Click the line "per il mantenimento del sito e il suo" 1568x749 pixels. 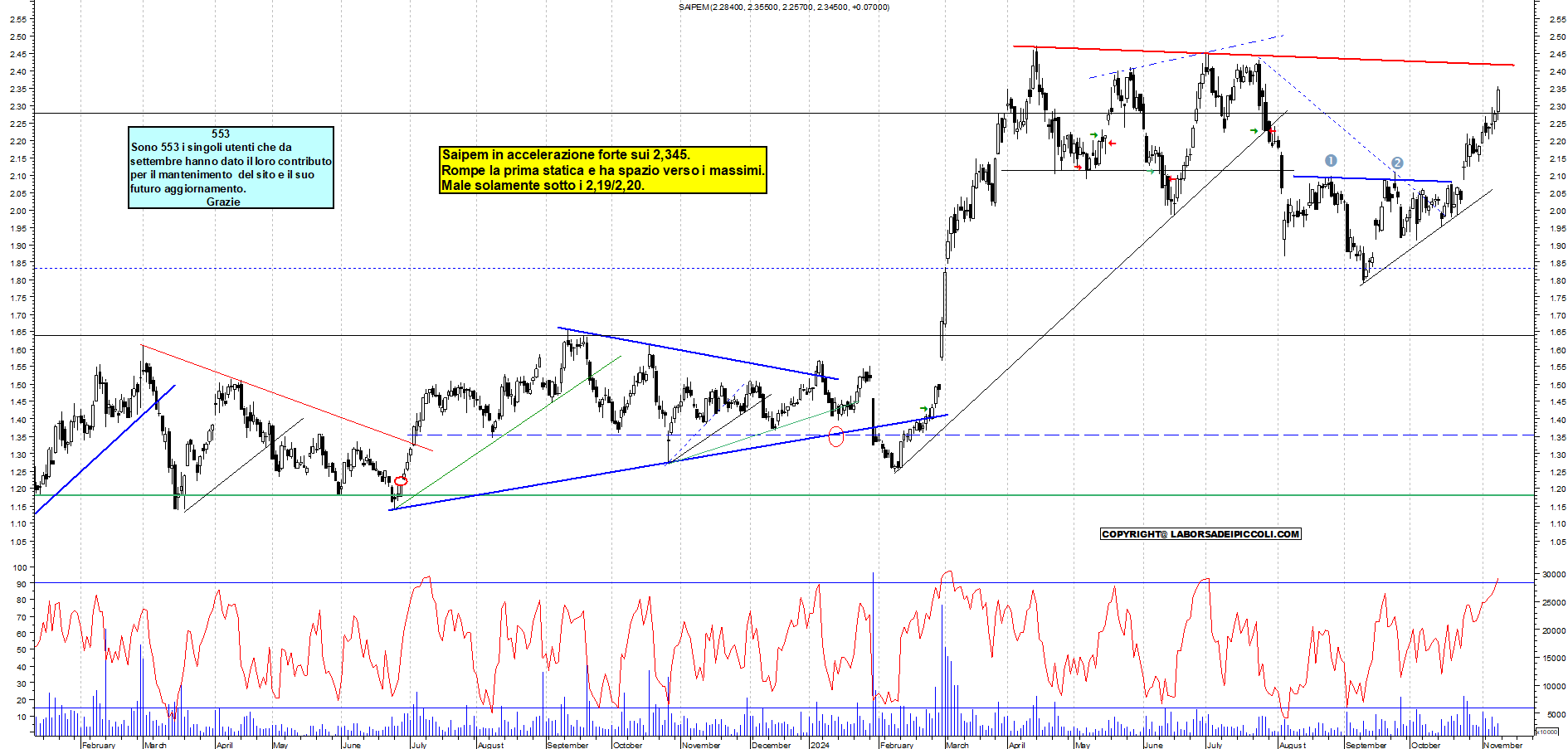click(x=222, y=174)
